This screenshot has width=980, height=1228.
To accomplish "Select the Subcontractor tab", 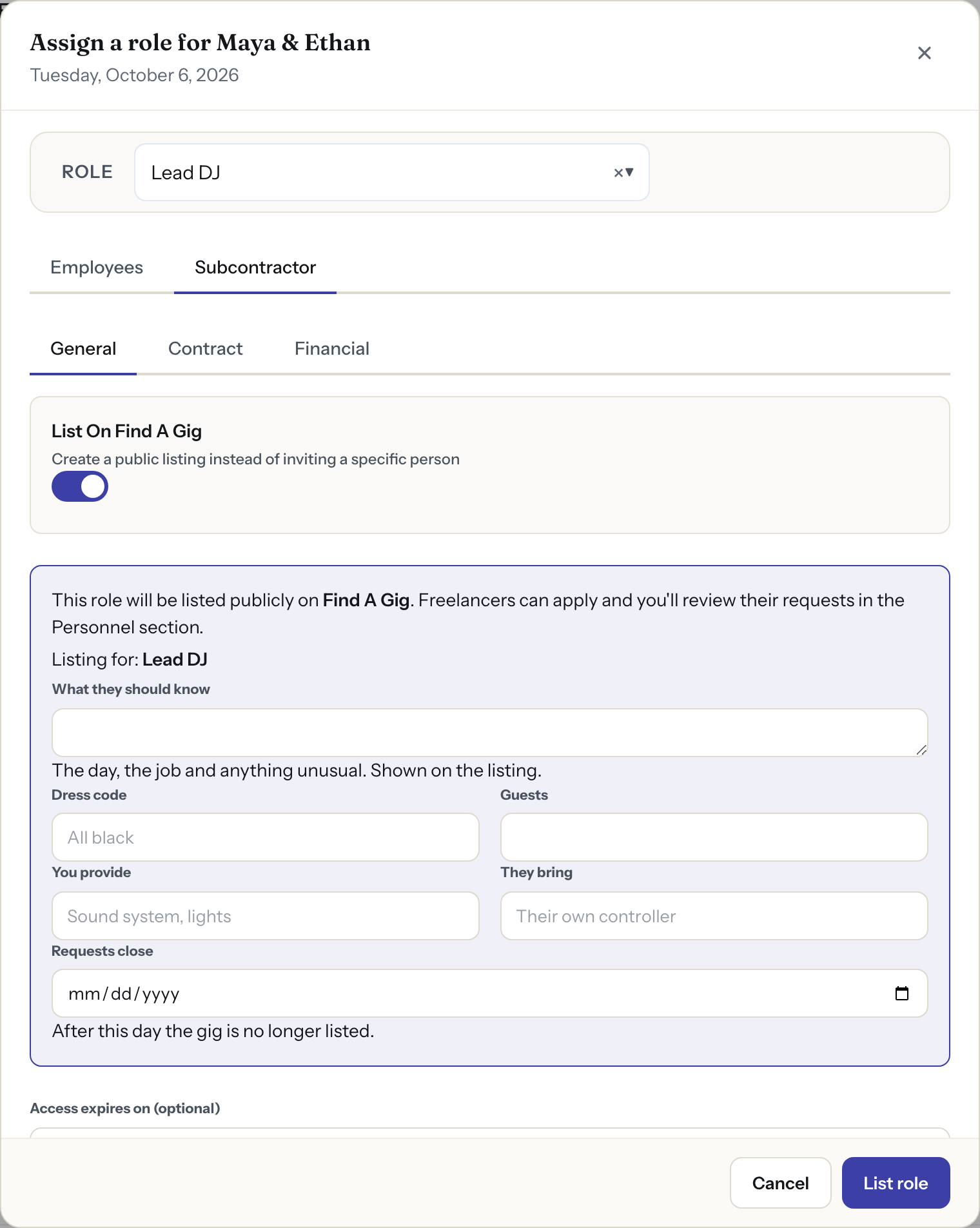I will click(x=255, y=267).
